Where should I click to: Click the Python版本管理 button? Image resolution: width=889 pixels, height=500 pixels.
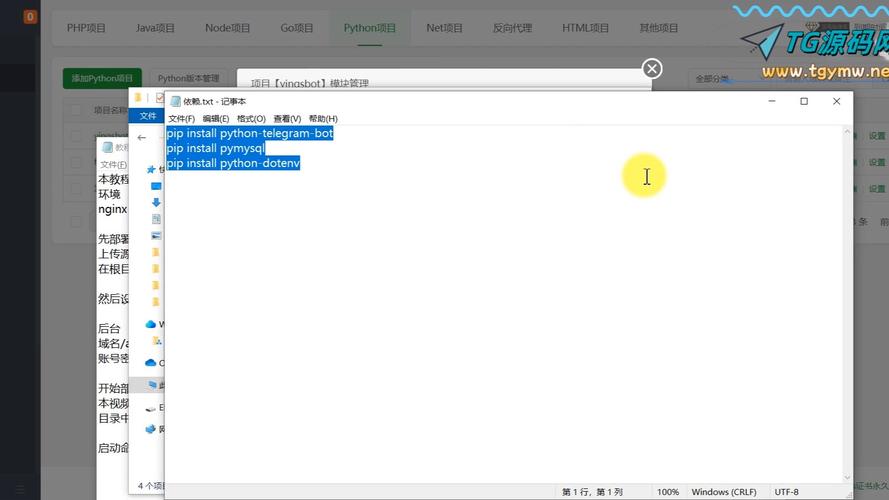[188, 78]
